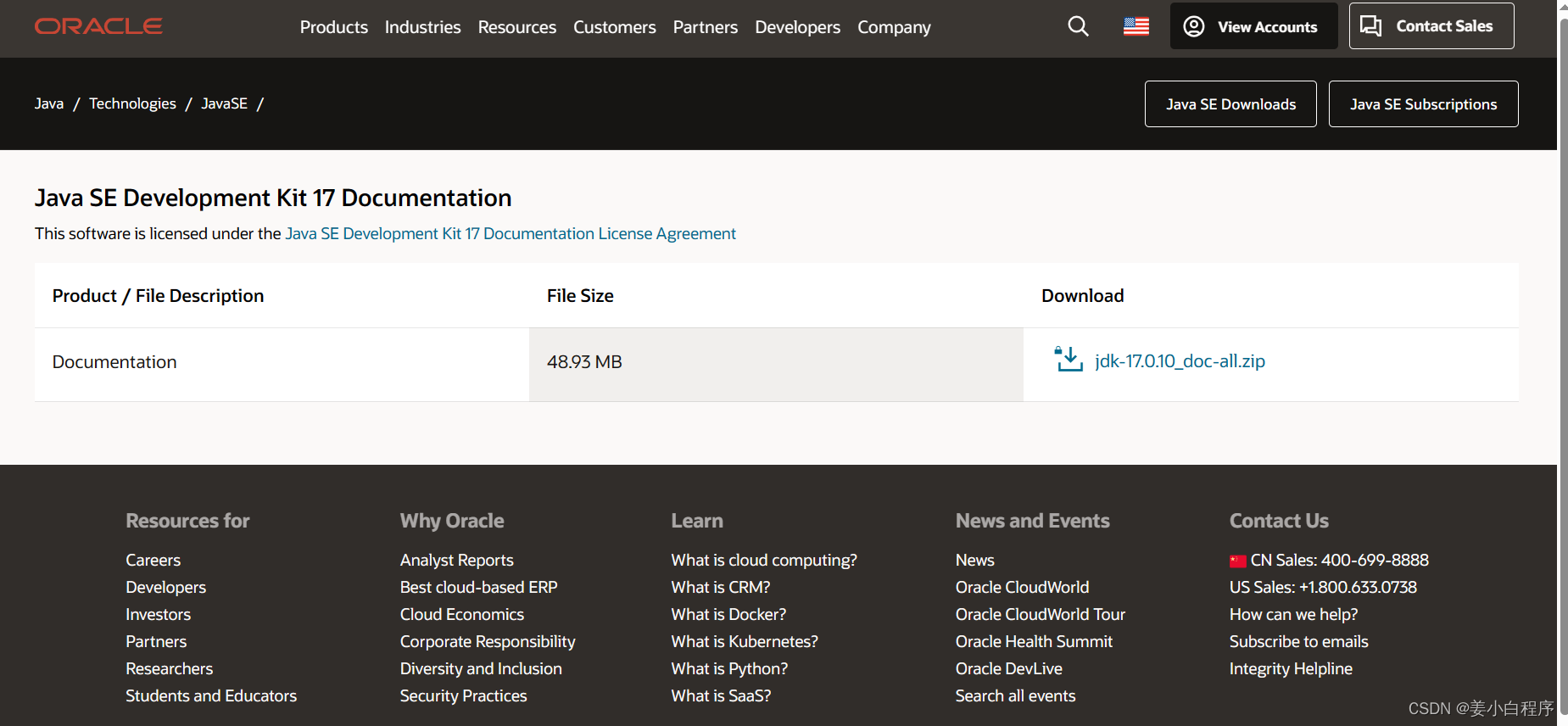Screen dimensions: 1568x726
Task: Open the Resources menu
Action: 517,27
